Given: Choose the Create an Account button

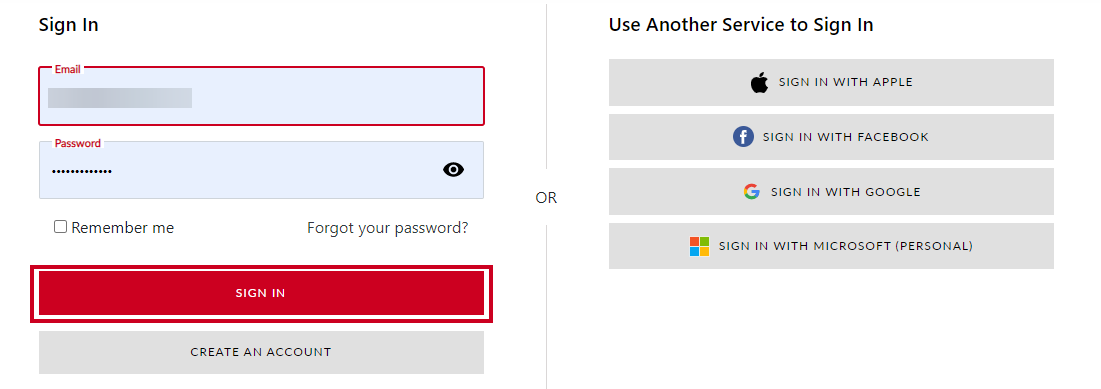Looking at the screenshot, I should tap(261, 352).
